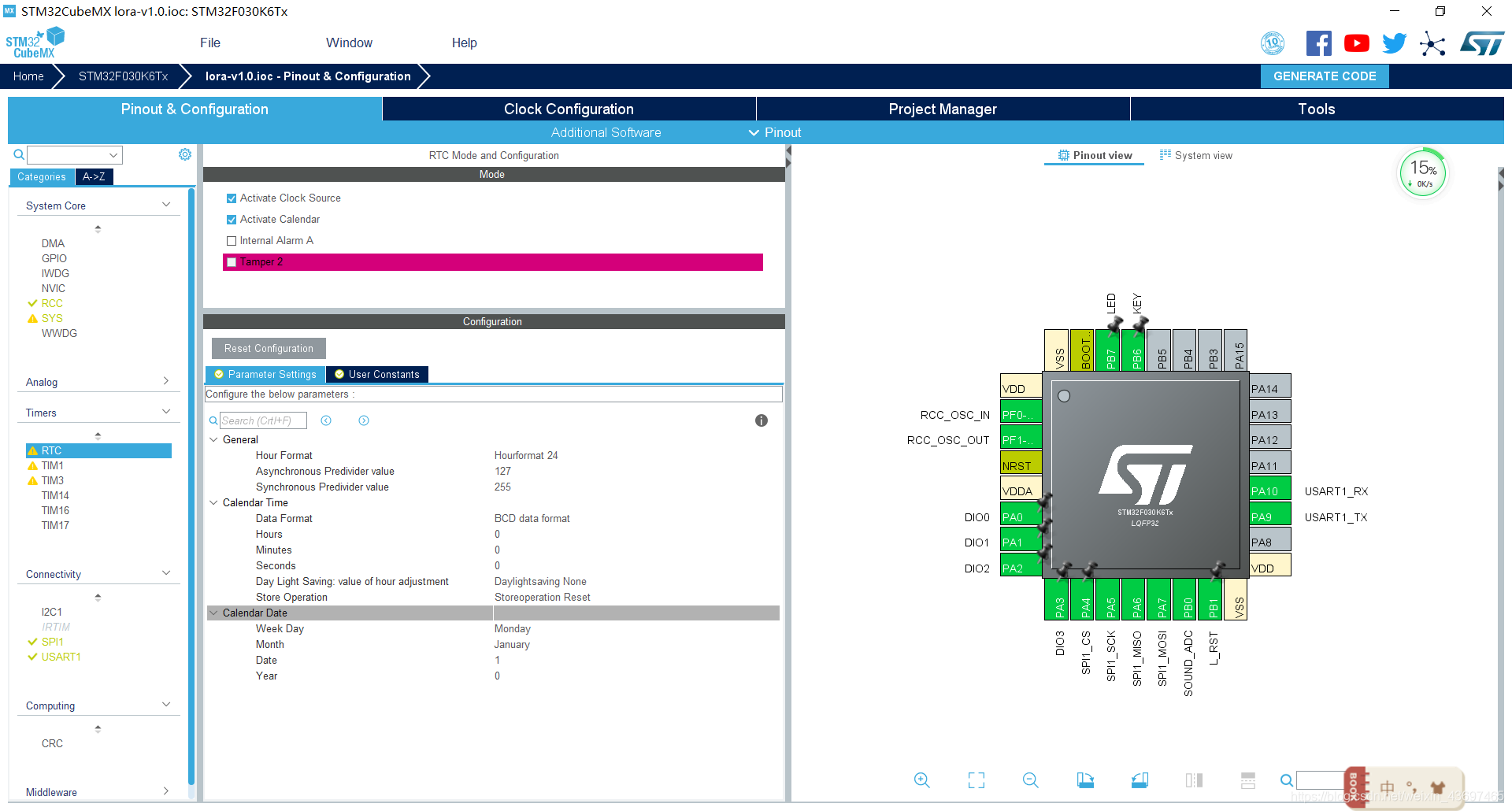Zoom out of the chip pinout

click(1031, 780)
